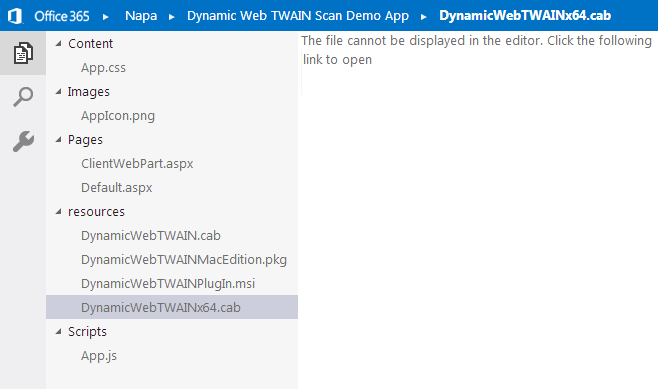Open AppIcon.png file
Screen dimensions: 658x389
click(x=118, y=116)
